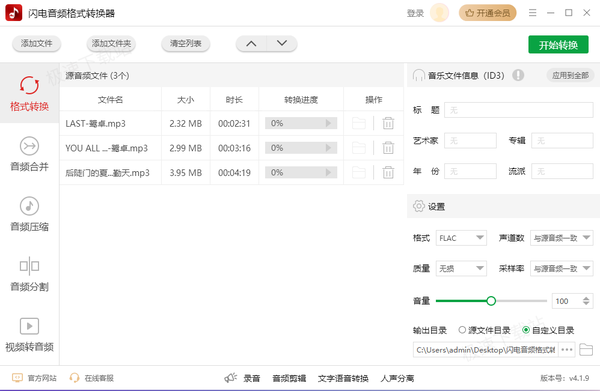Click the megaphone icon in bottom bar
Viewport: 600px width, 391px height.
point(231,378)
